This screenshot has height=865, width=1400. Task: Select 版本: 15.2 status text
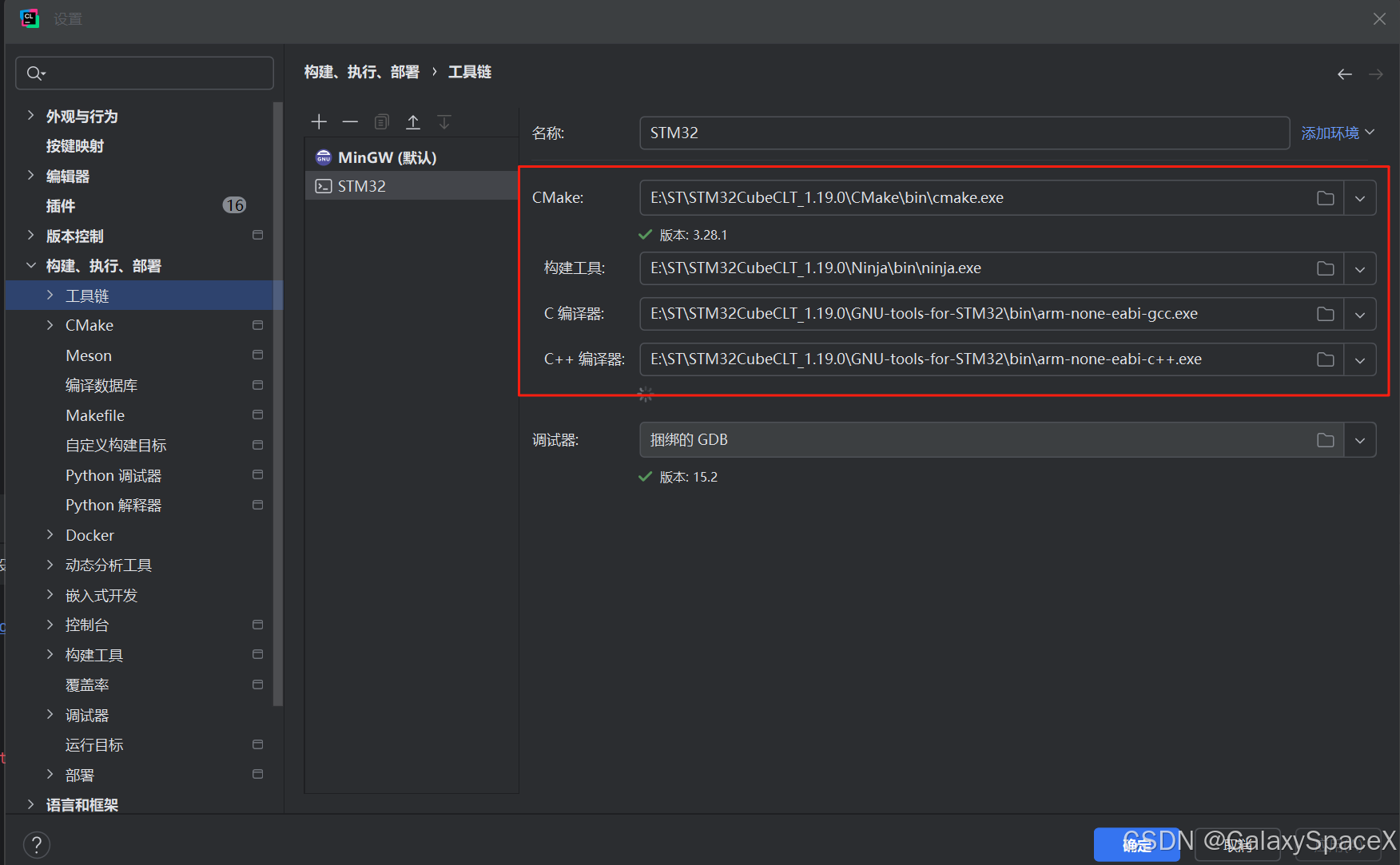(688, 477)
